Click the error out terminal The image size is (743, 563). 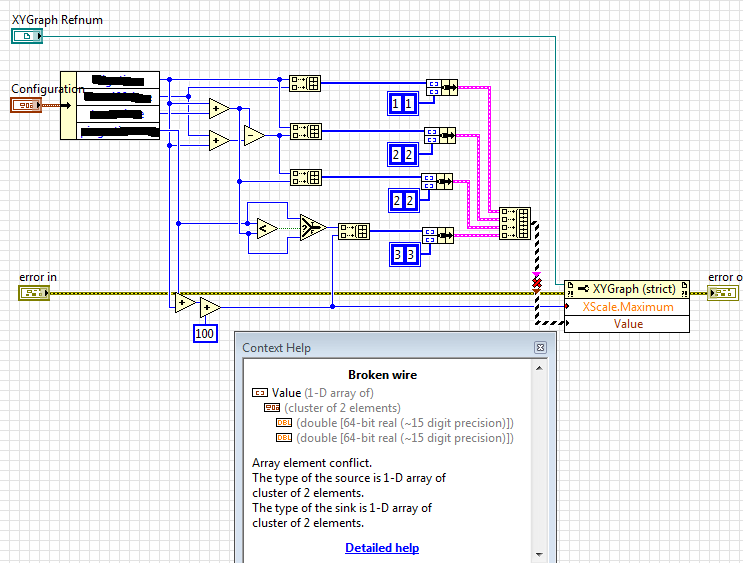(722, 292)
